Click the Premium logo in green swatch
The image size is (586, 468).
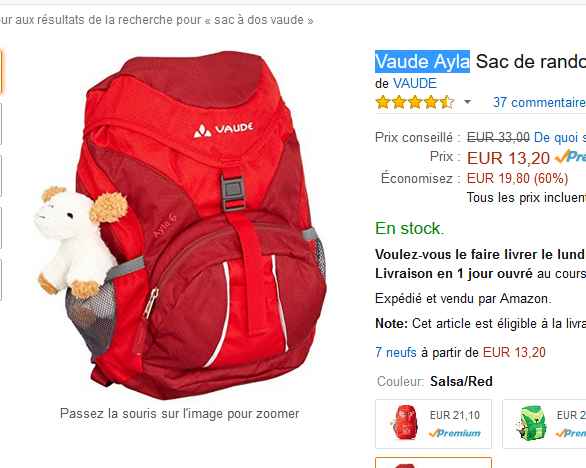(x=571, y=433)
